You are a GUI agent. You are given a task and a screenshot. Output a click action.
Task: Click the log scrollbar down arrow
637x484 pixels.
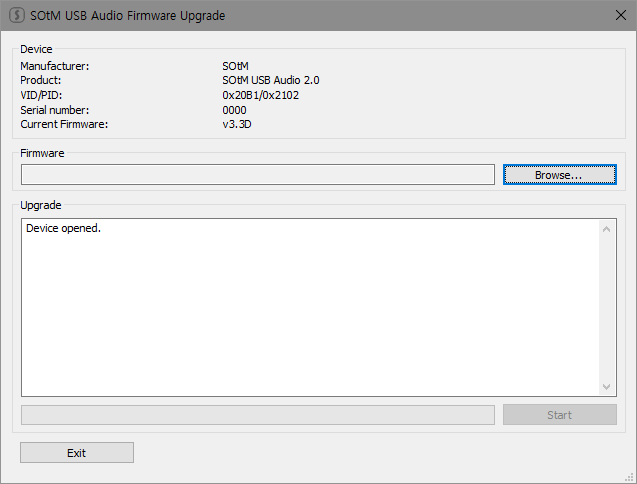[x=606, y=387]
